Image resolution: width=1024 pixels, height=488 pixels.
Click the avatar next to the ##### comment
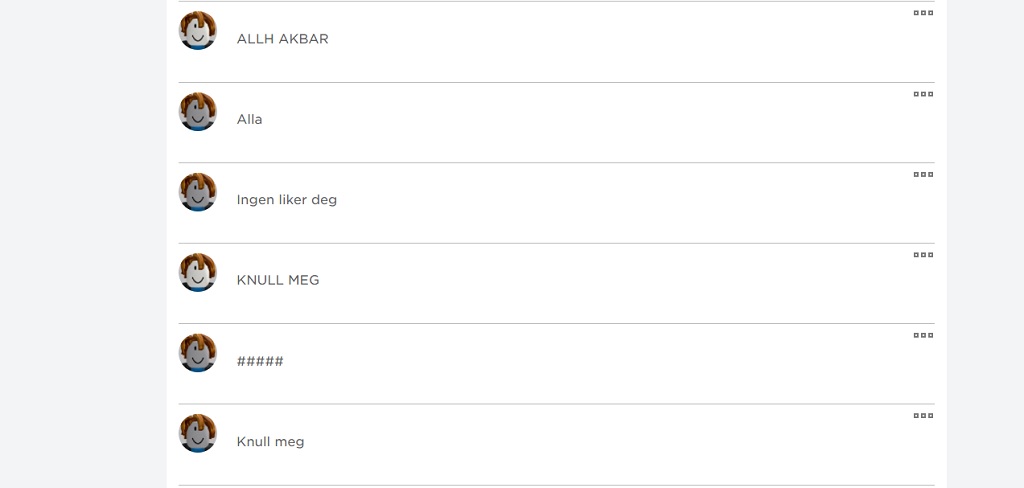[198, 353]
